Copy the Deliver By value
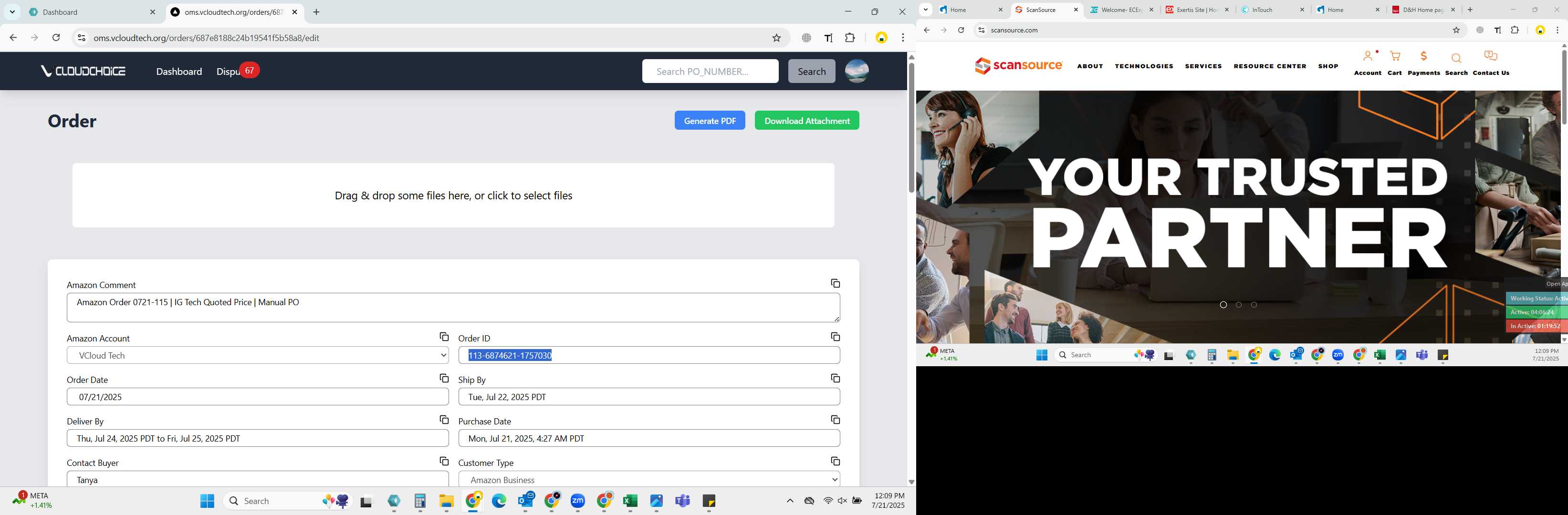Image resolution: width=1568 pixels, height=515 pixels. point(444,420)
